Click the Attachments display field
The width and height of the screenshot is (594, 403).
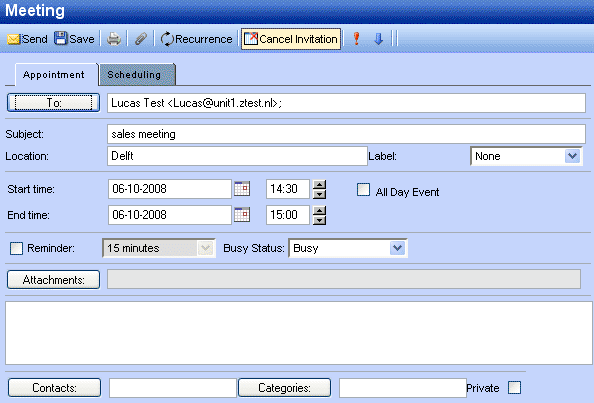(344, 279)
